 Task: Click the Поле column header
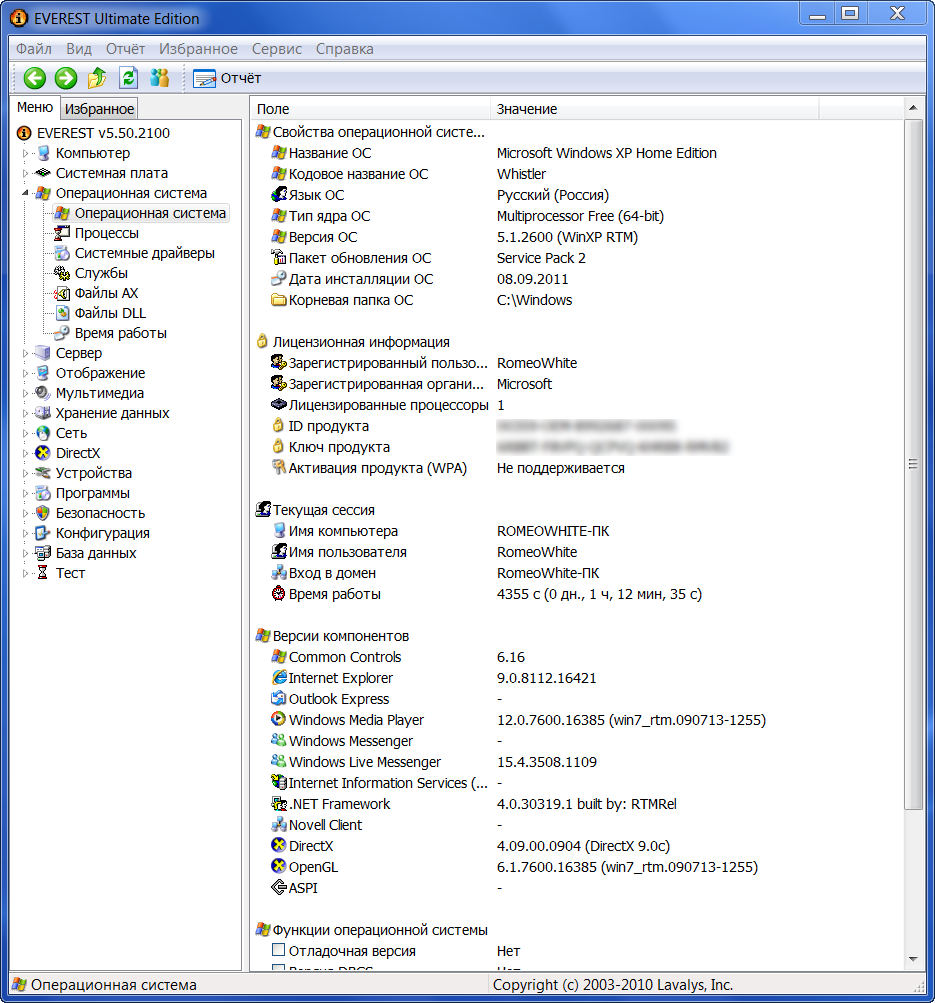[370, 109]
